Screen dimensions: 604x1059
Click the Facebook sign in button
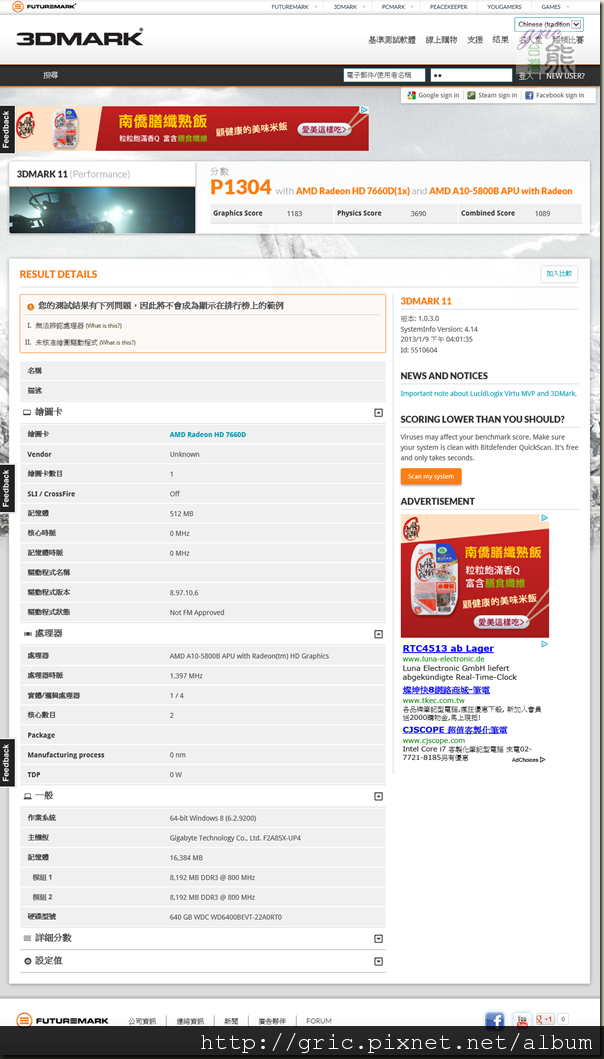pos(555,95)
